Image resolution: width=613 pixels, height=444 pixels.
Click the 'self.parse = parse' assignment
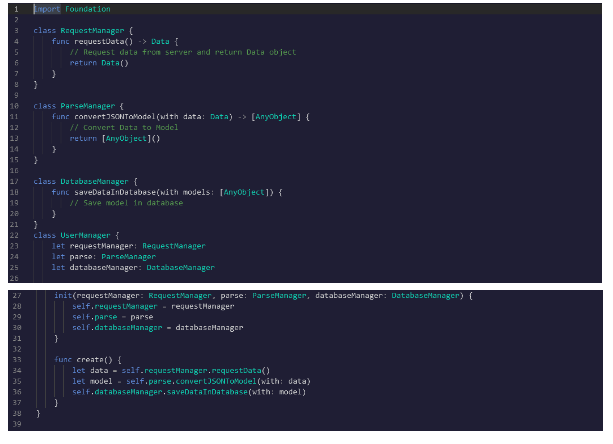point(112,318)
